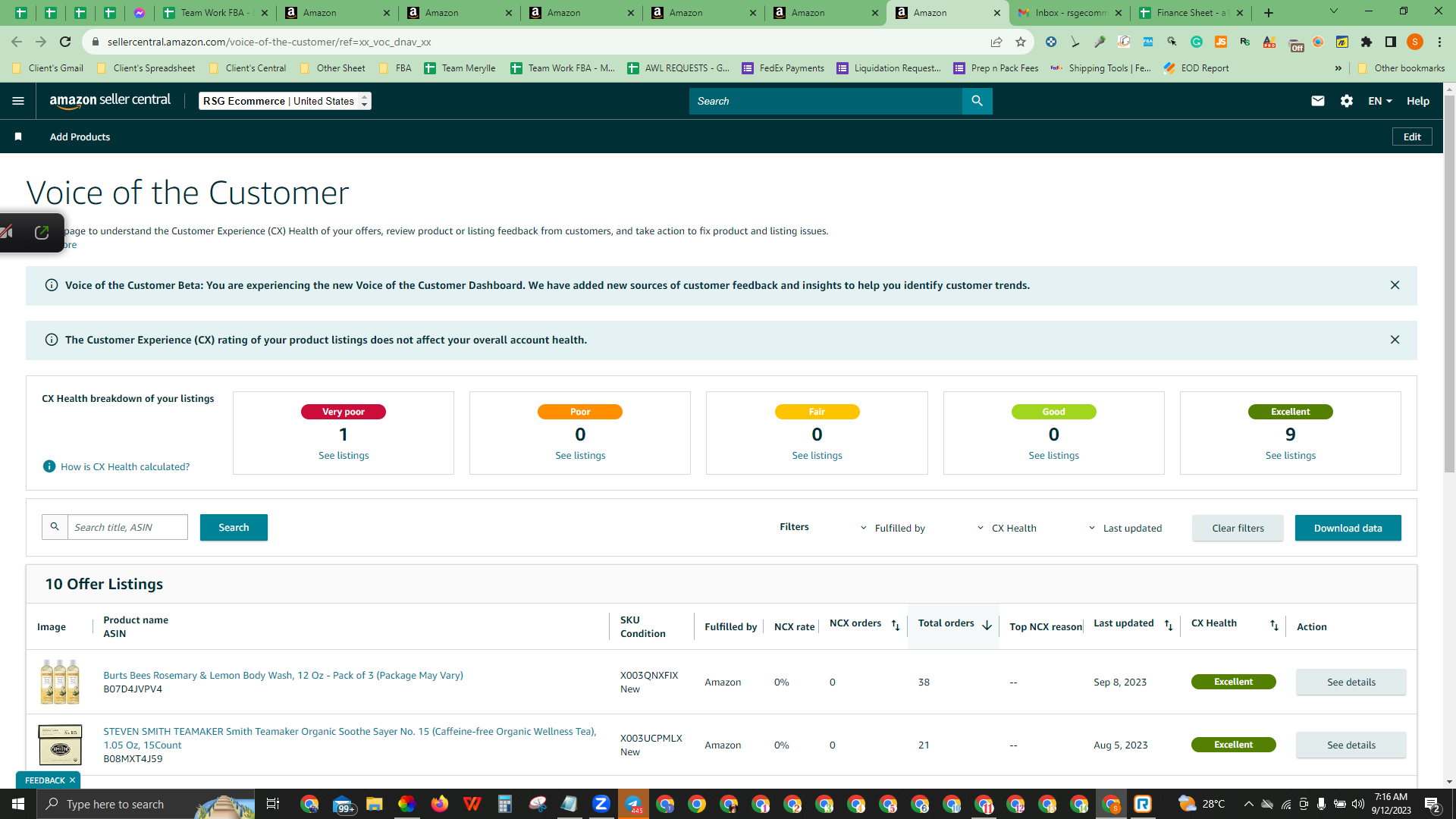The height and width of the screenshot is (819, 1456).
Task: Open the messages envelope icon
Action: tap(1318, 101)
